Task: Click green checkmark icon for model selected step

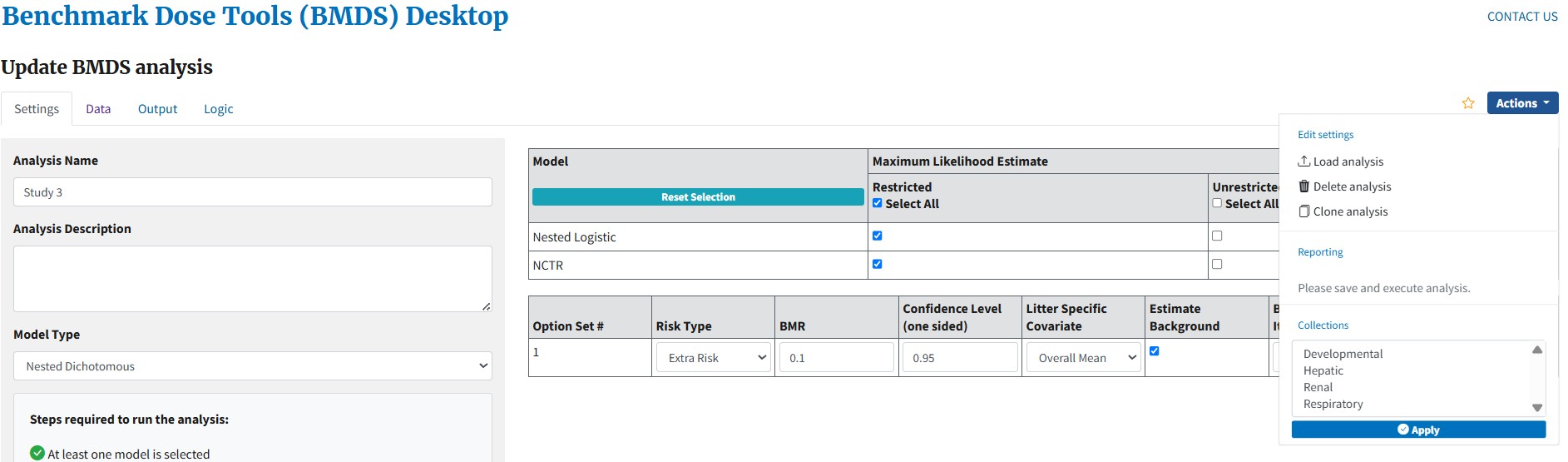Action: click(x=37, y=453)
